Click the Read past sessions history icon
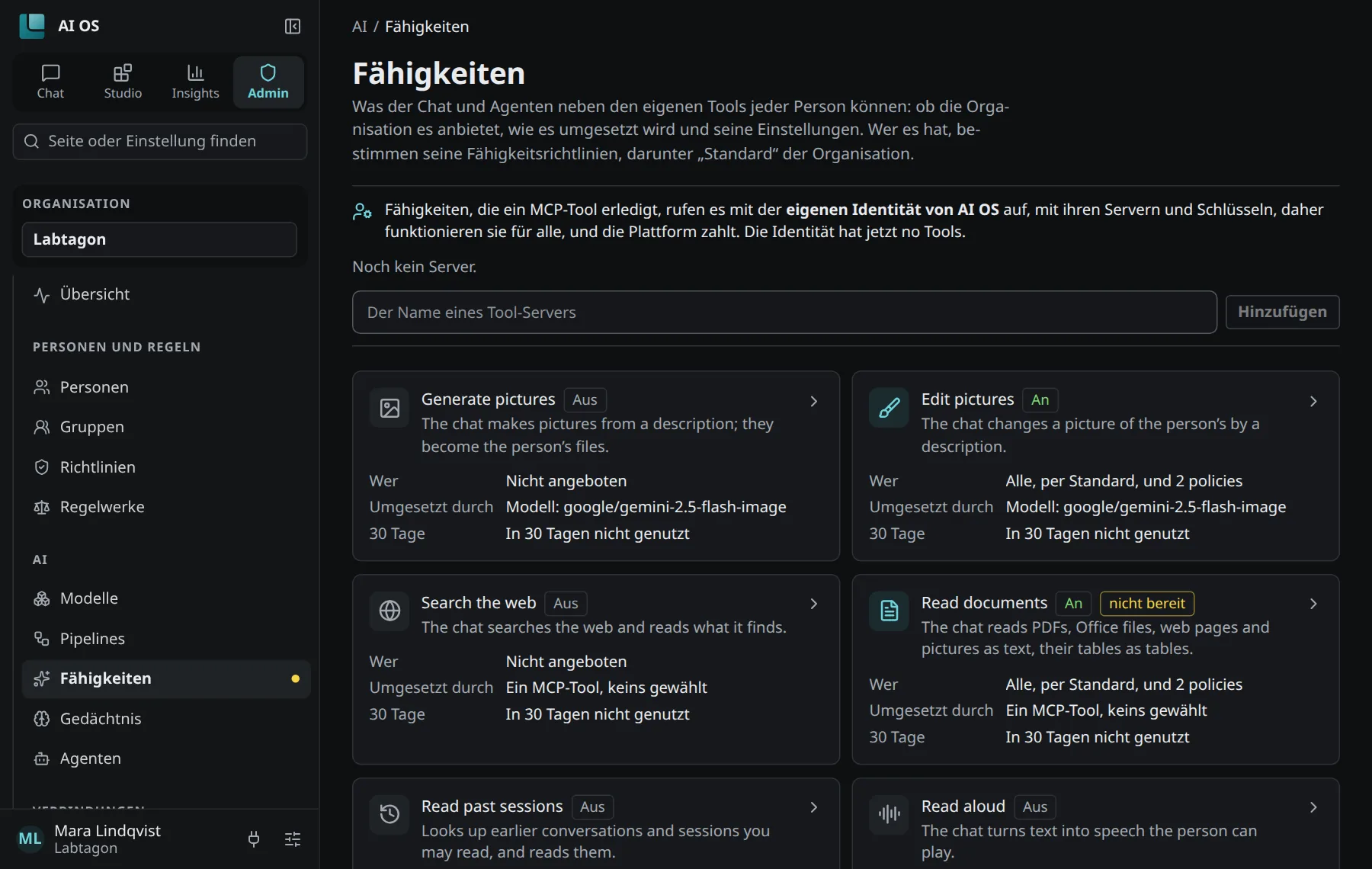The image size is (1372, 869). (389, 815)
